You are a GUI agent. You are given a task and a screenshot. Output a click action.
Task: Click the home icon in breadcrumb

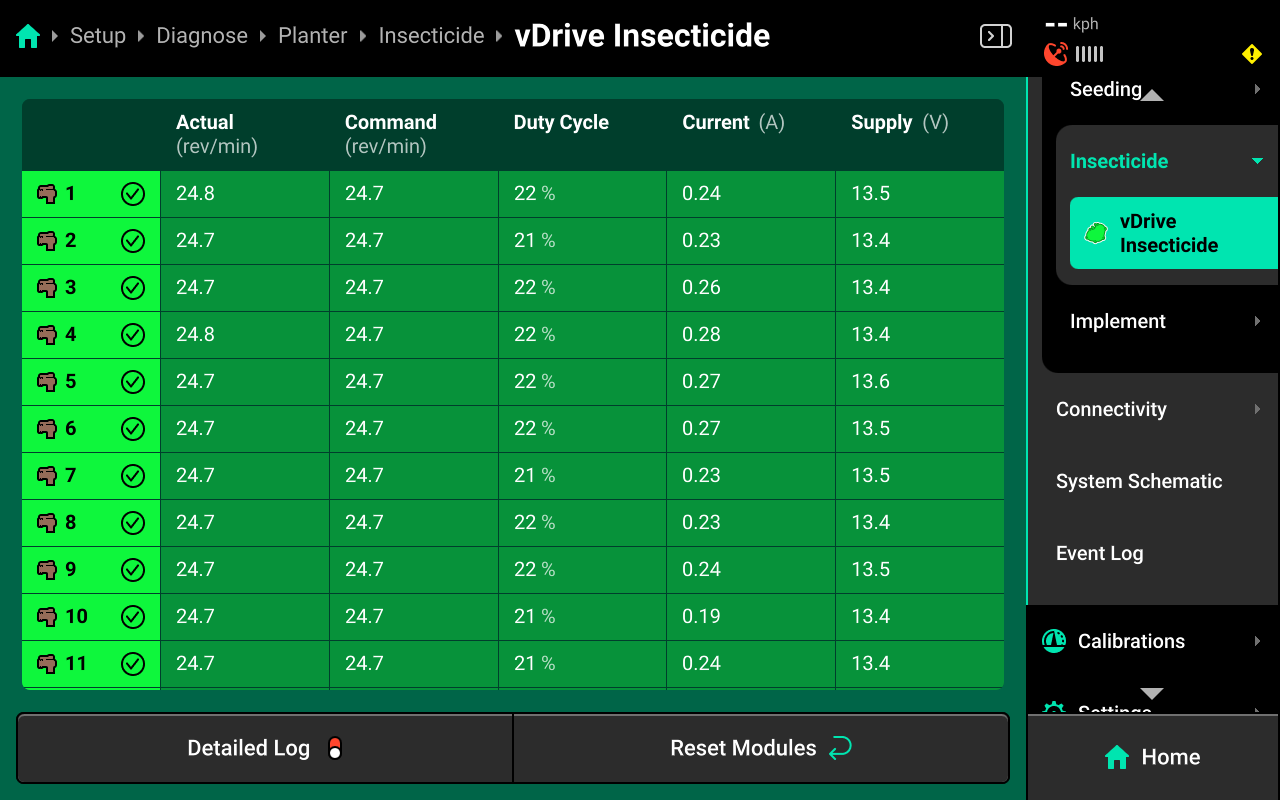[x=28, y=37]
